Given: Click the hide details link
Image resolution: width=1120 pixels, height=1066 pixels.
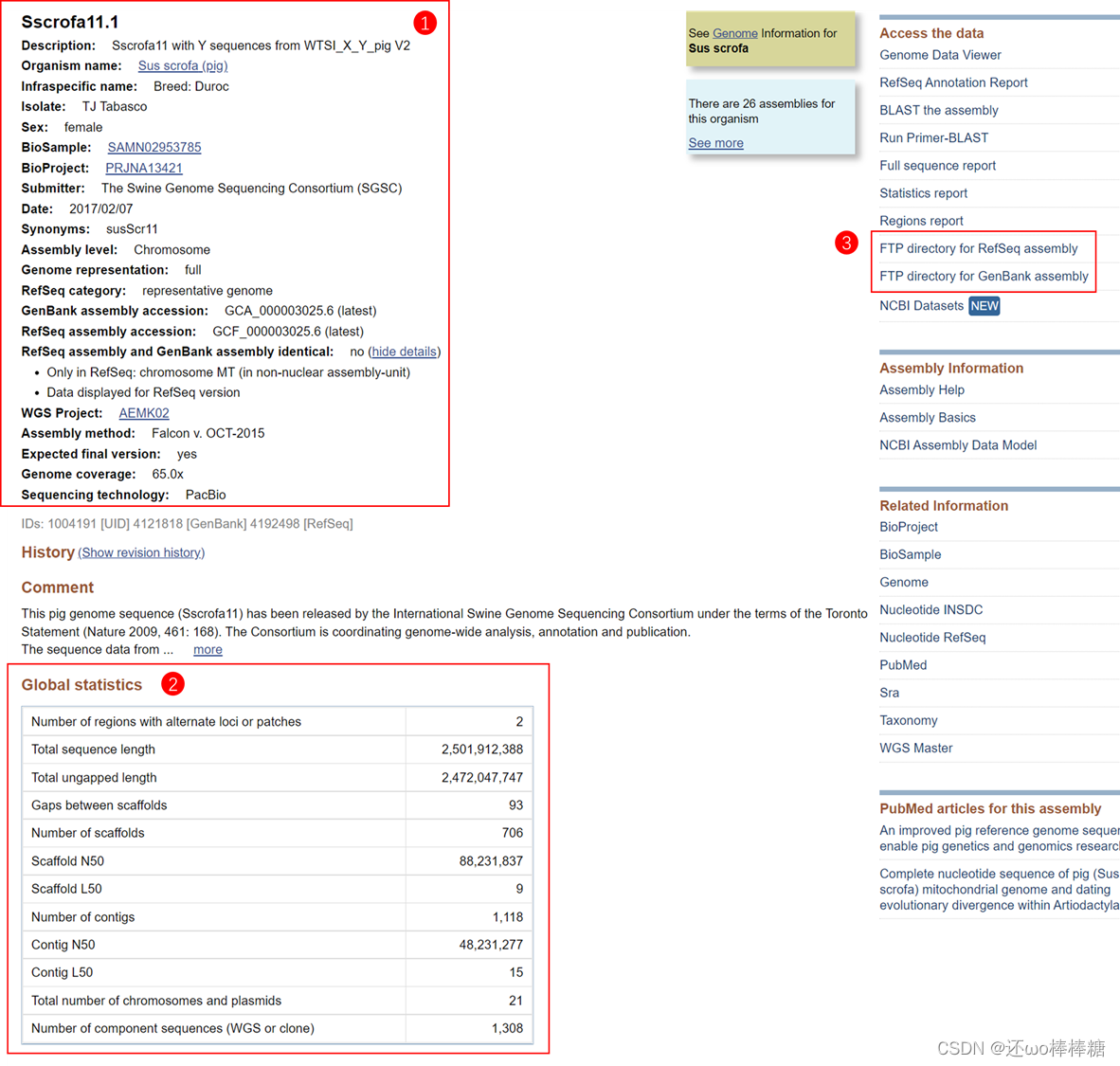Looking at the screenshot, I should (405, 352).
